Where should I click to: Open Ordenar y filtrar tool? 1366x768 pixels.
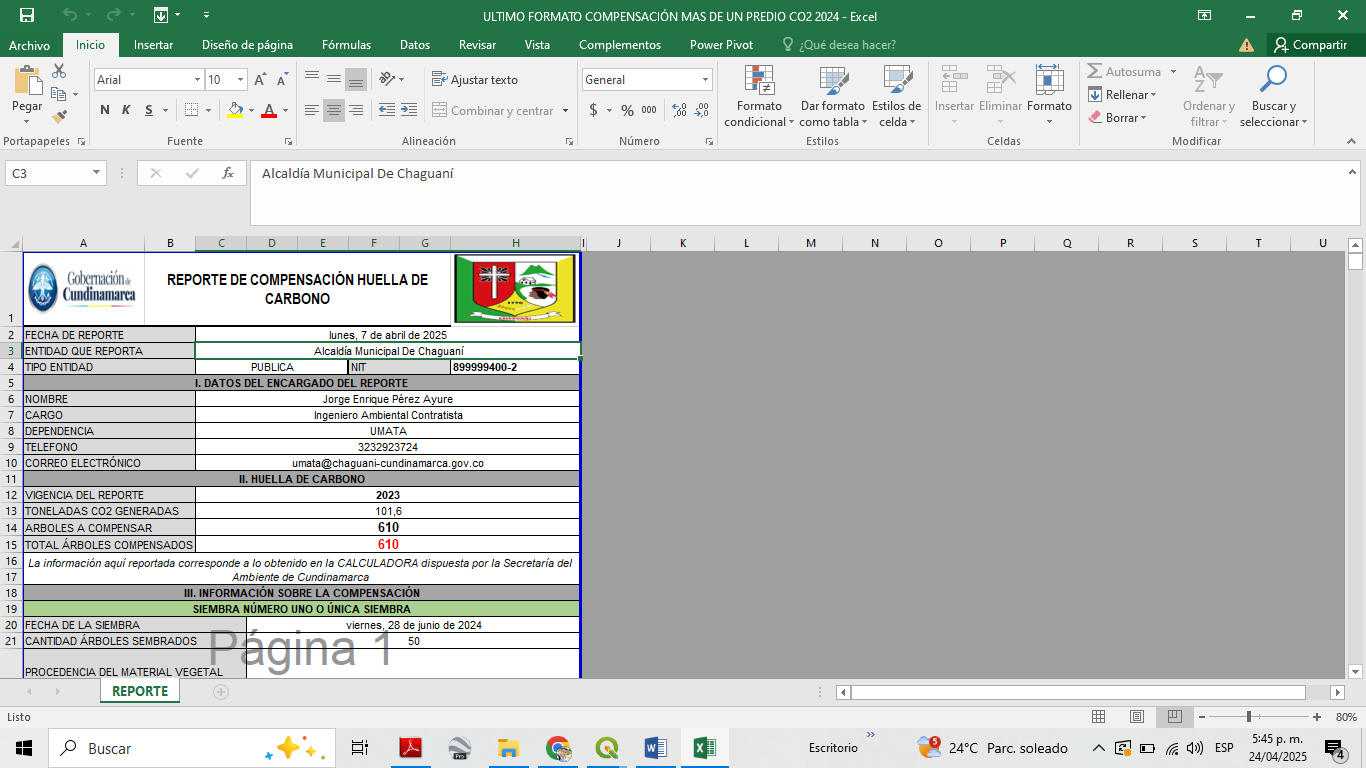(x=1208, y=97)
